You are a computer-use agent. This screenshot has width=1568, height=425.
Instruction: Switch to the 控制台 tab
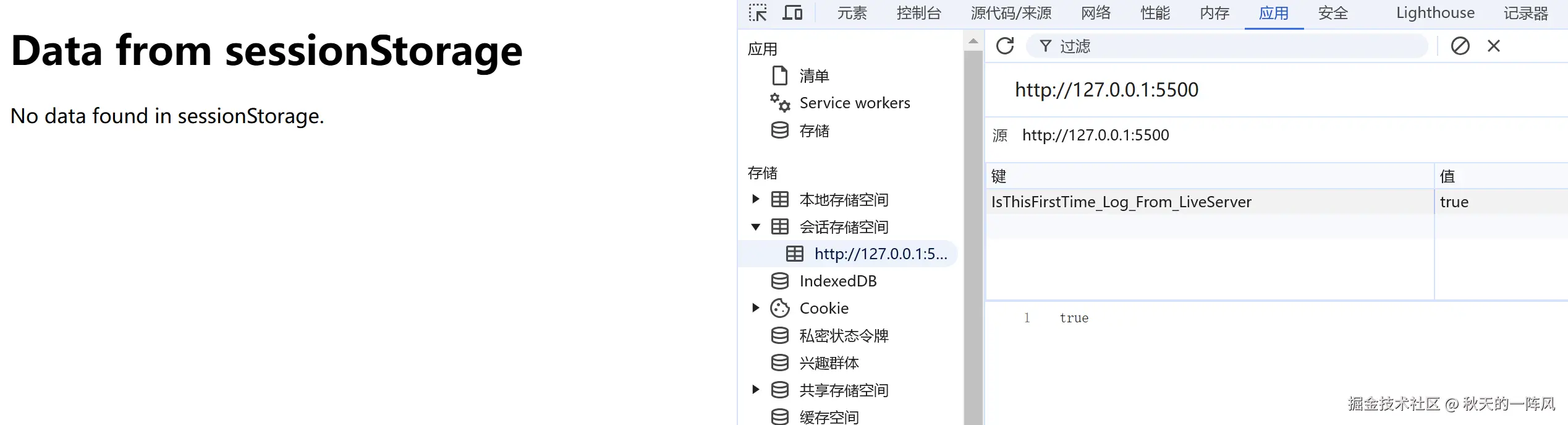[x=919, y=13]
